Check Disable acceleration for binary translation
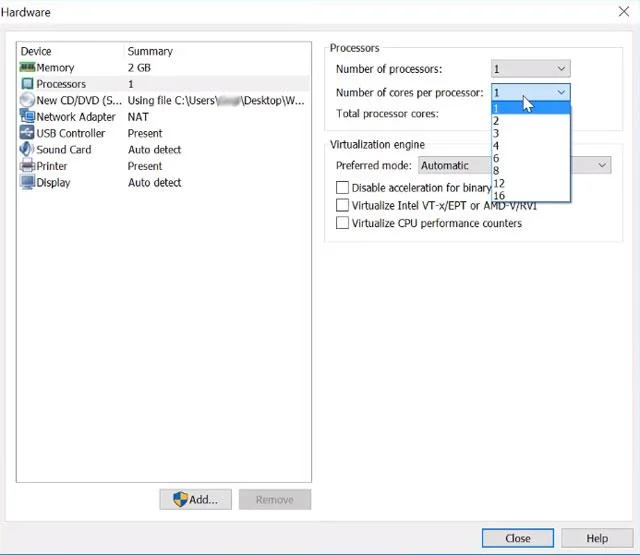Viewport: 640px width, 555px height. tap(342, 187)
